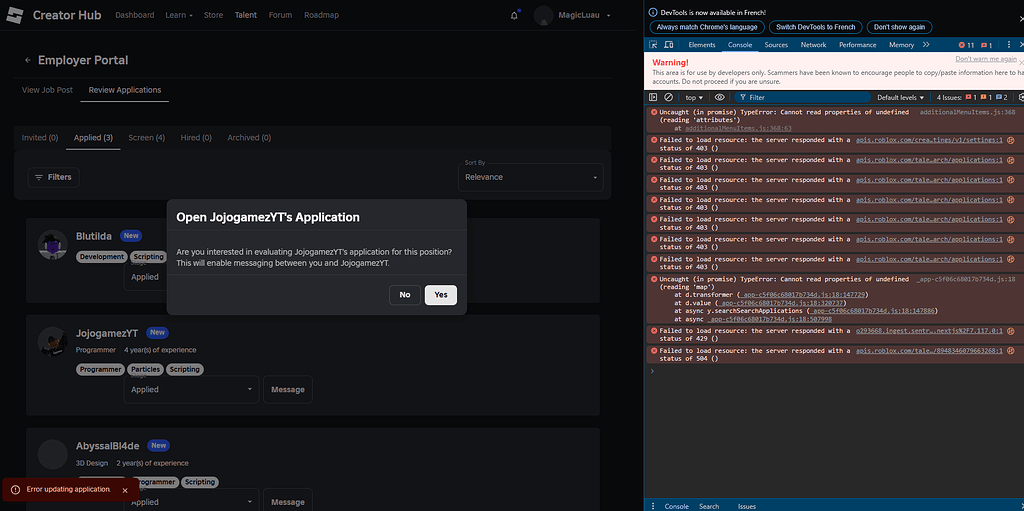The width and height of the screenshot is (1024, 511).
Task: Open the bottom drawer Search tab
Action: pyautogui.click(x=709, y=506)
